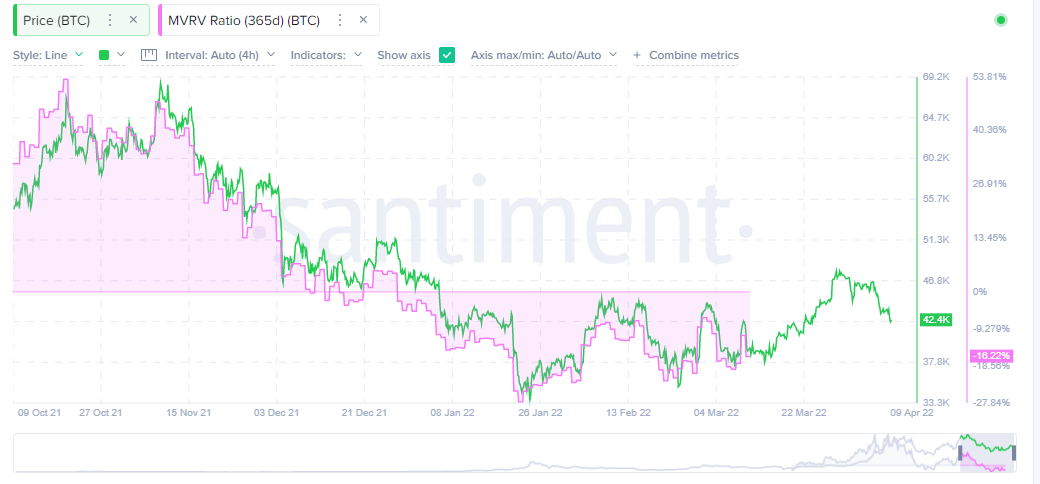This screenshot has width=1040, height=484.
Task: Click the interval candle icon
Action: point(148,55)
